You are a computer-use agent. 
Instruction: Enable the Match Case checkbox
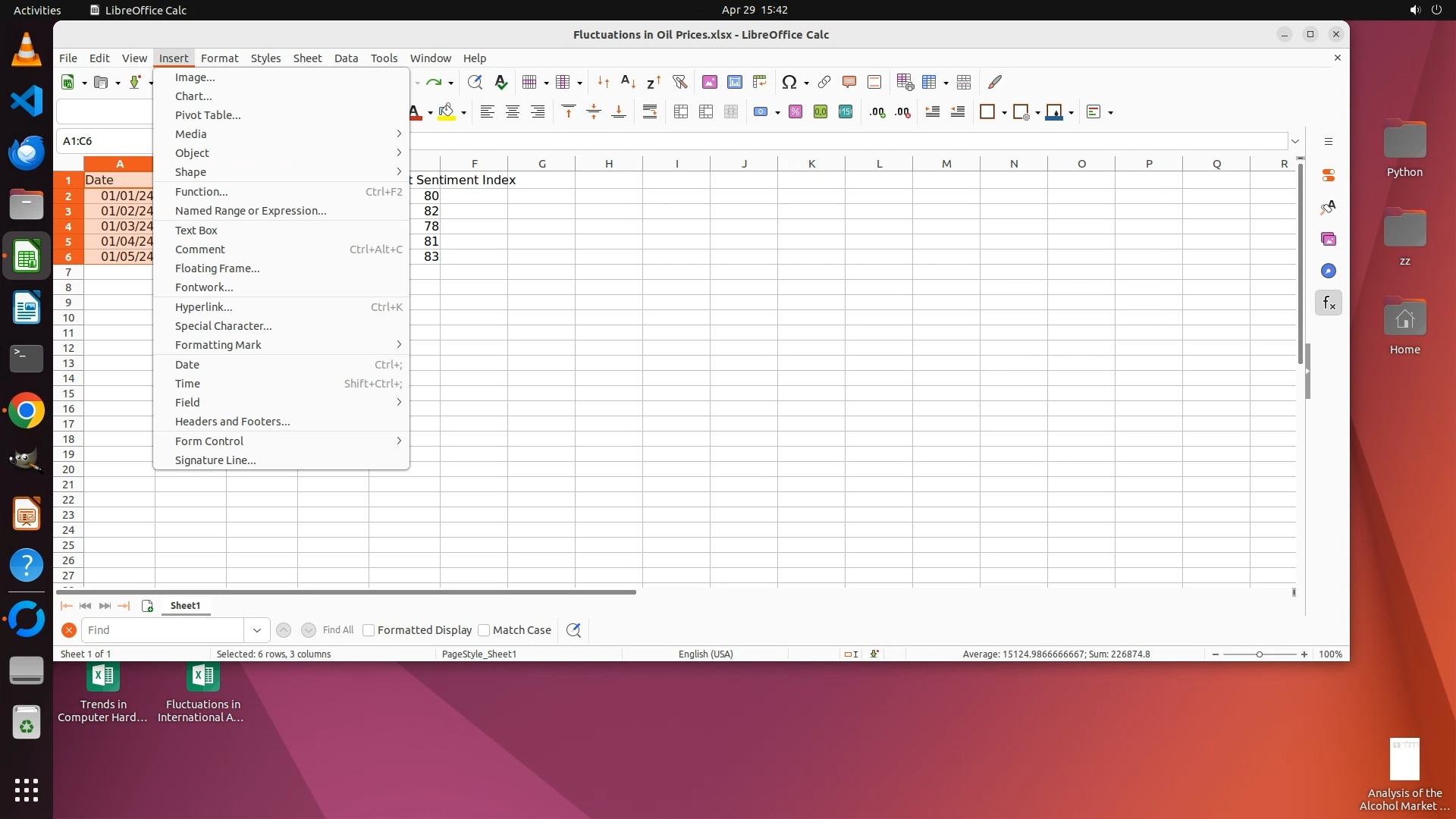(484, 630)
